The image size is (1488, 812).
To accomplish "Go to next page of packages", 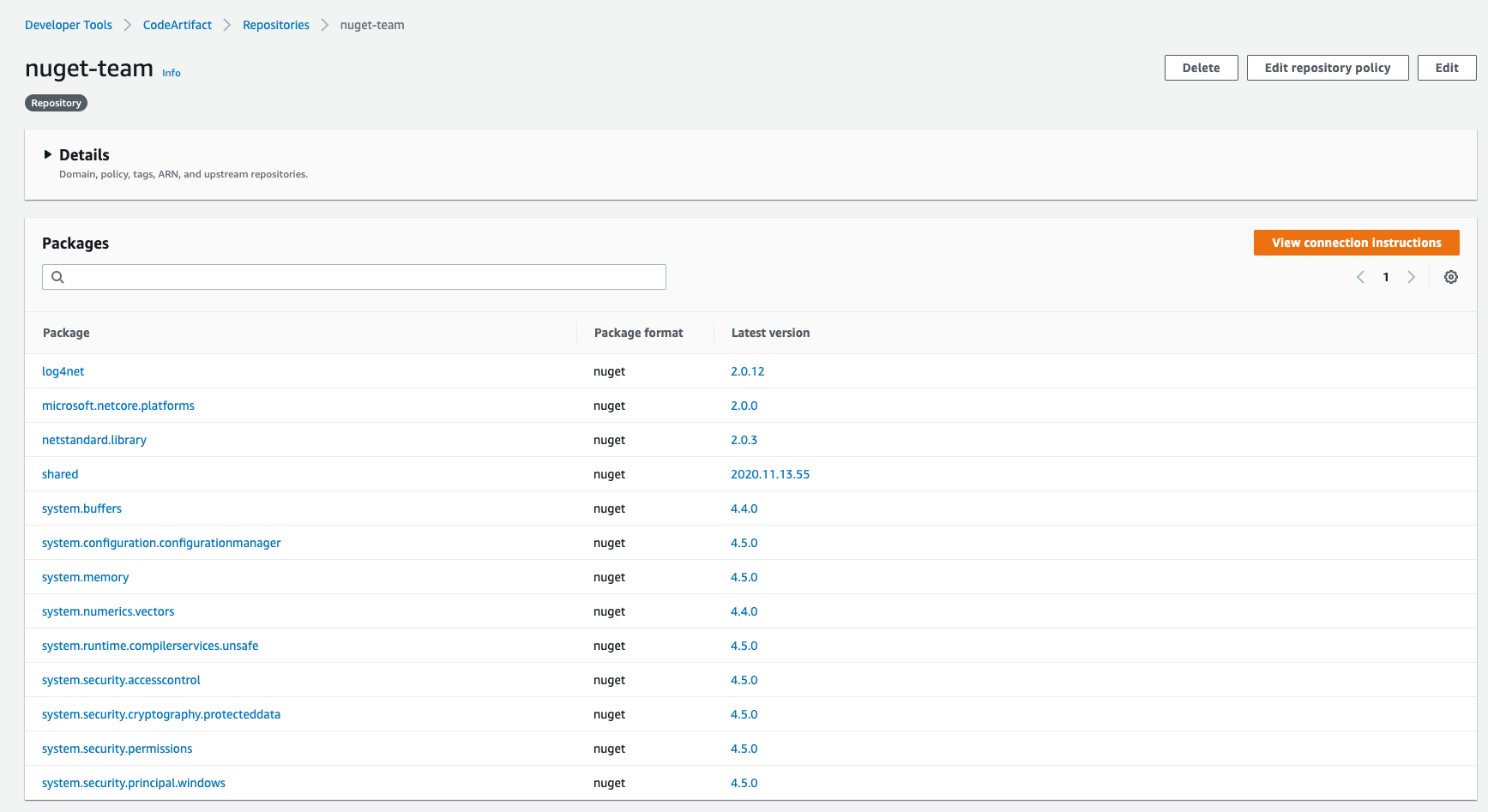I will (1412, 277).
